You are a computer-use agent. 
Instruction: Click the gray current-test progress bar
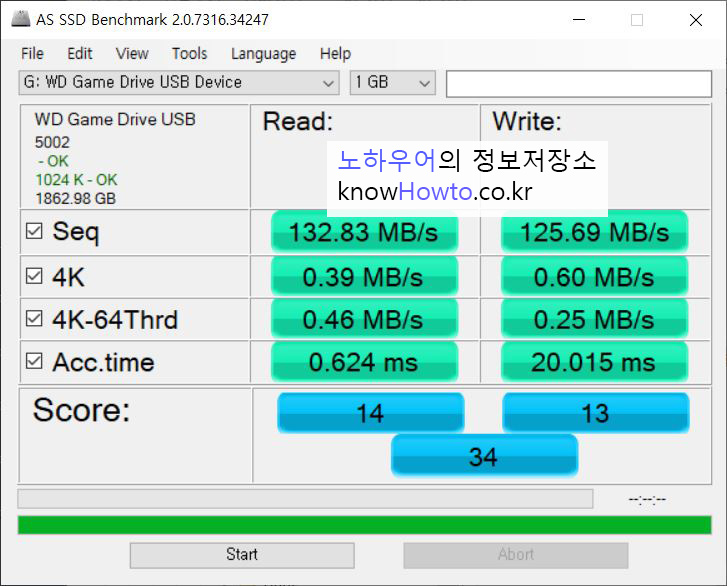click(x=305, y=499)
